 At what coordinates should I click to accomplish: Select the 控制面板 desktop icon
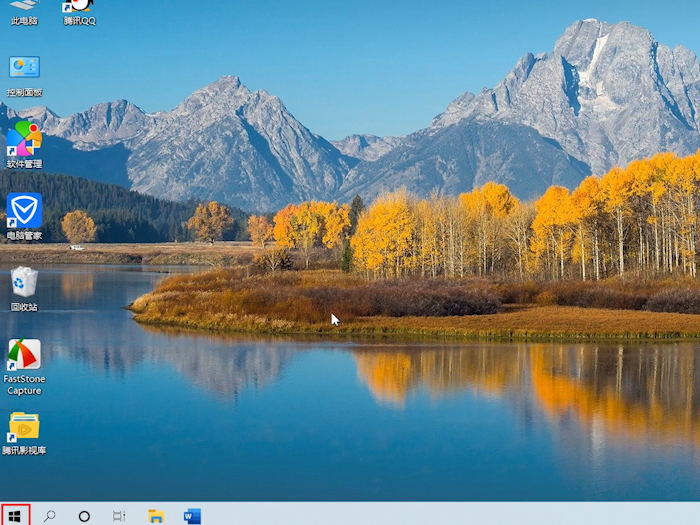(x=24, y=68)
